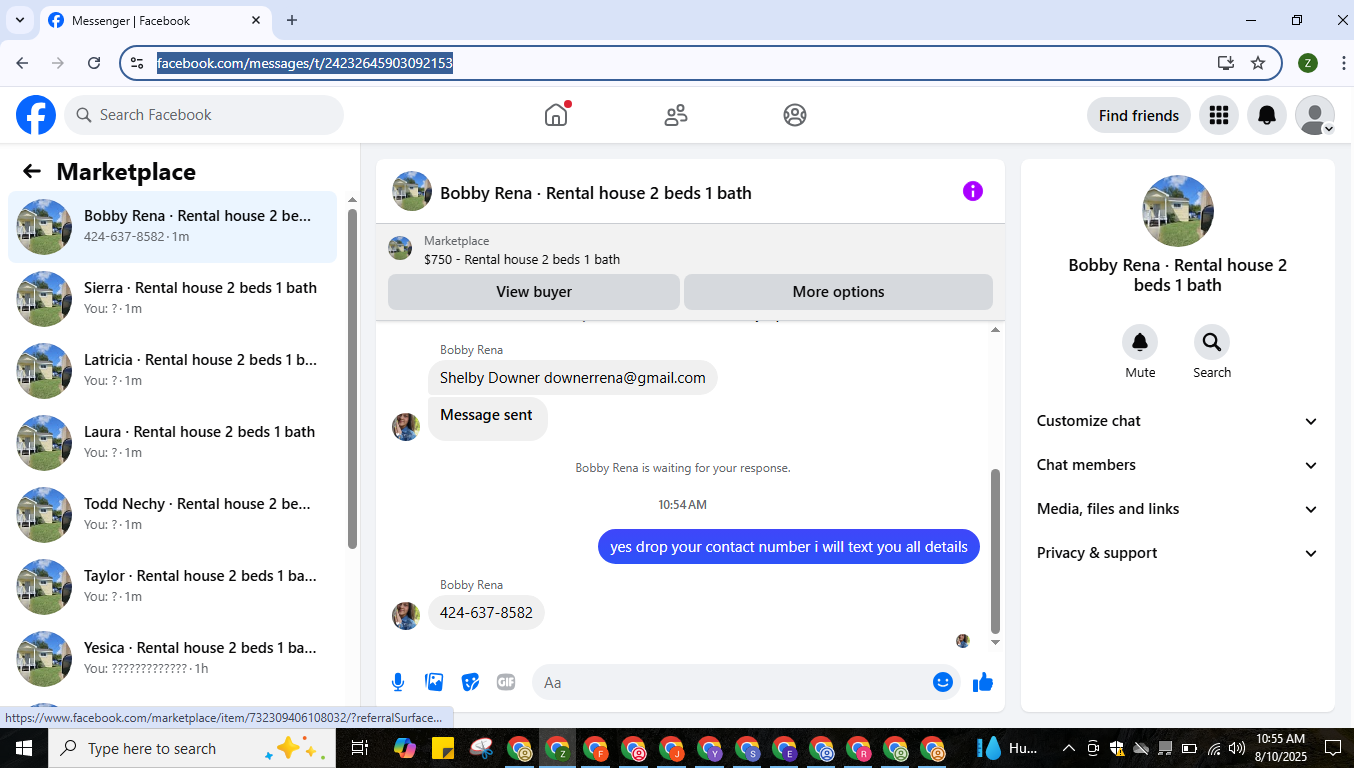The width and height of the screenshot is (1354, 768).
Task: Click the browser address bar URL
Action: tap(305, 63)
